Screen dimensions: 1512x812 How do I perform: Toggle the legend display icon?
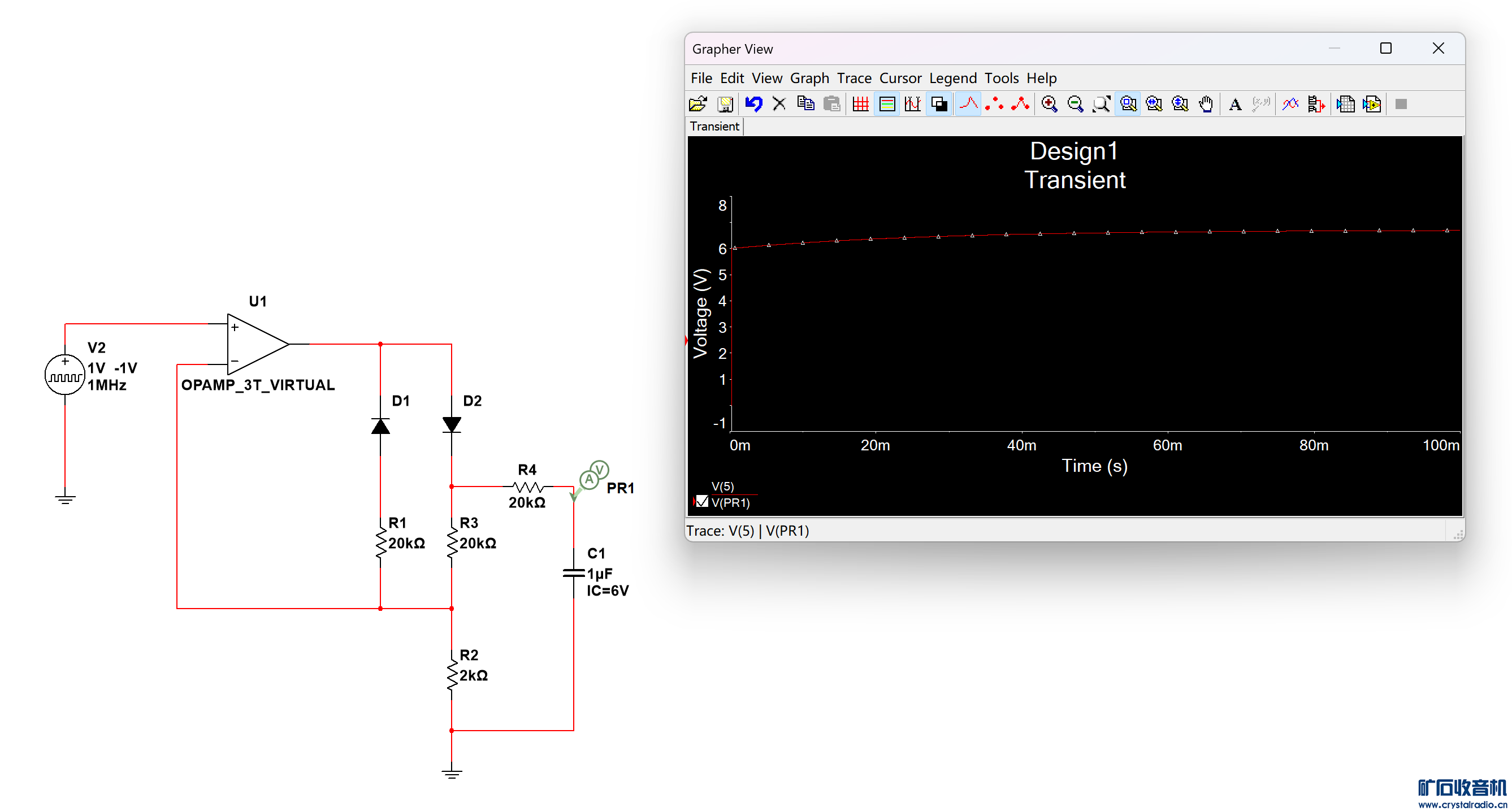pos(887,105)
